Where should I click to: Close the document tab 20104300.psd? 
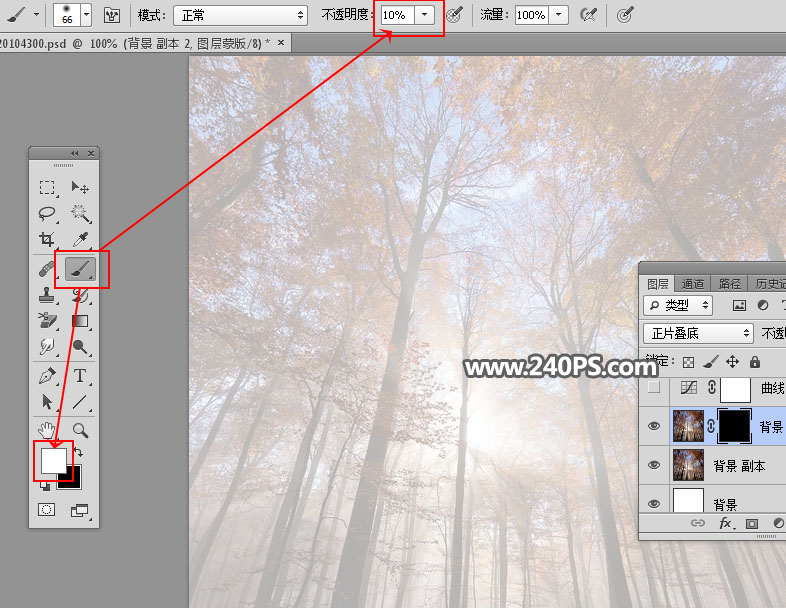281,43
